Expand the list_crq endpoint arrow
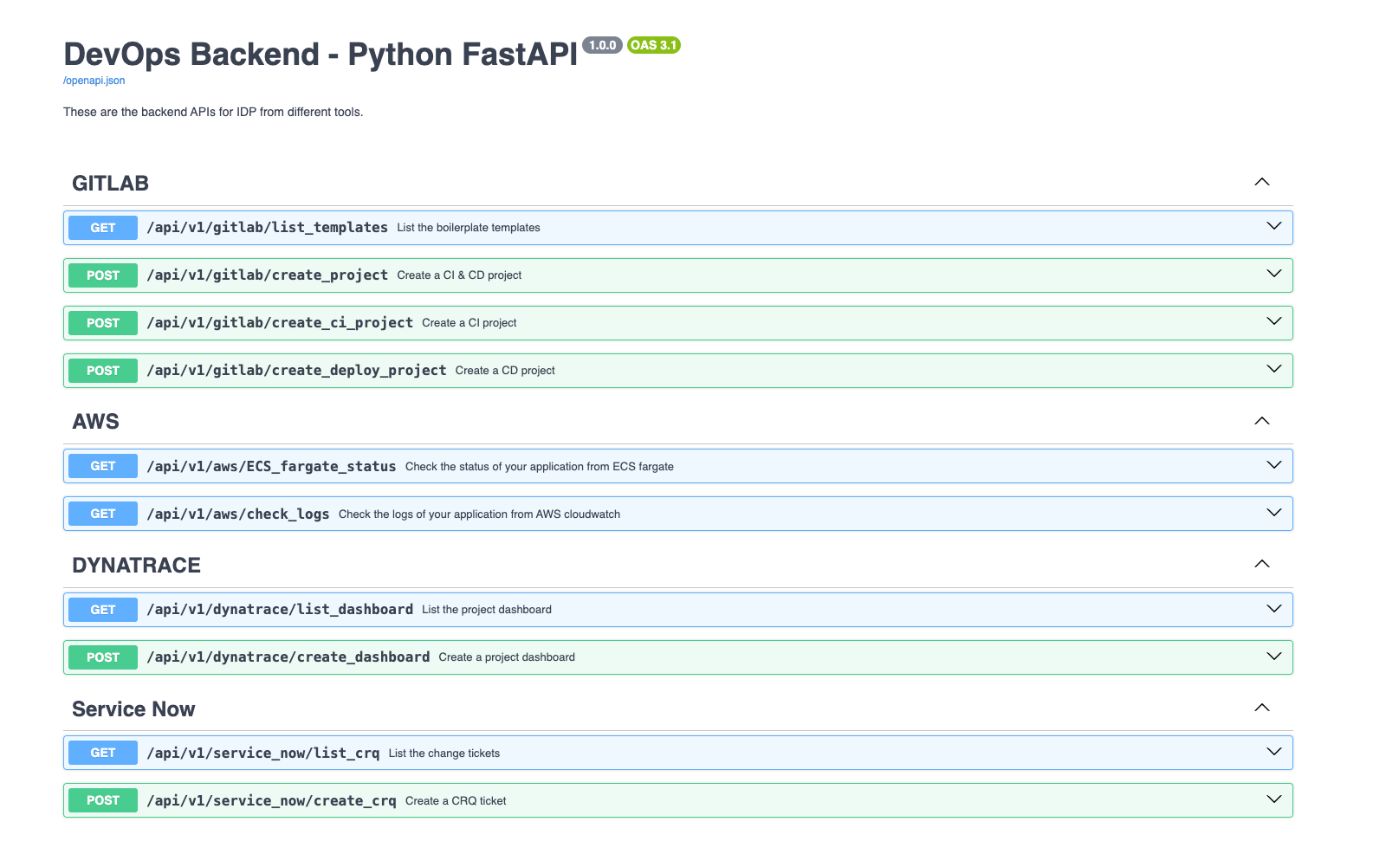 (x=1274, y=752)
